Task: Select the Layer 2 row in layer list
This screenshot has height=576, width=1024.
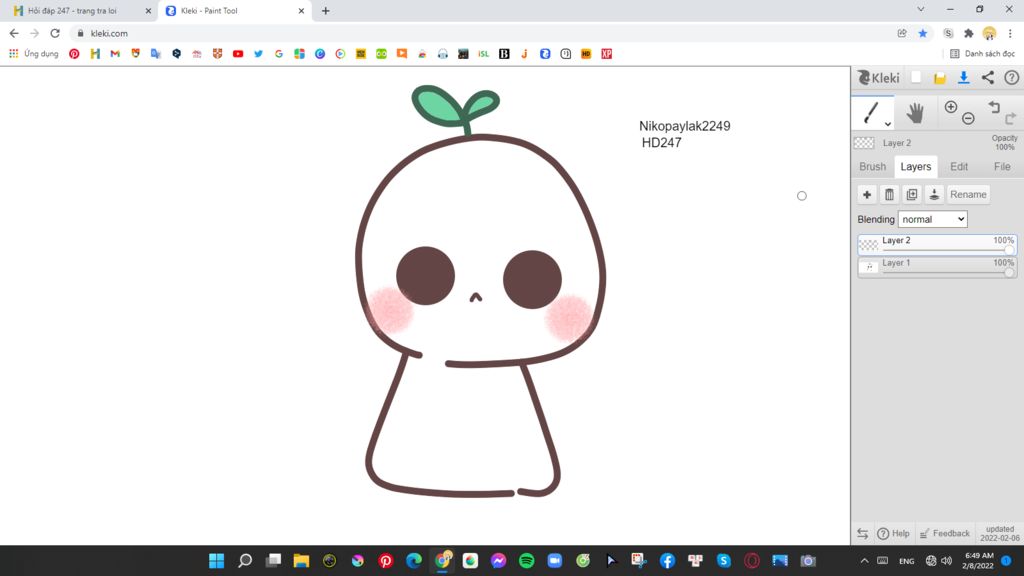Action: 937,244
